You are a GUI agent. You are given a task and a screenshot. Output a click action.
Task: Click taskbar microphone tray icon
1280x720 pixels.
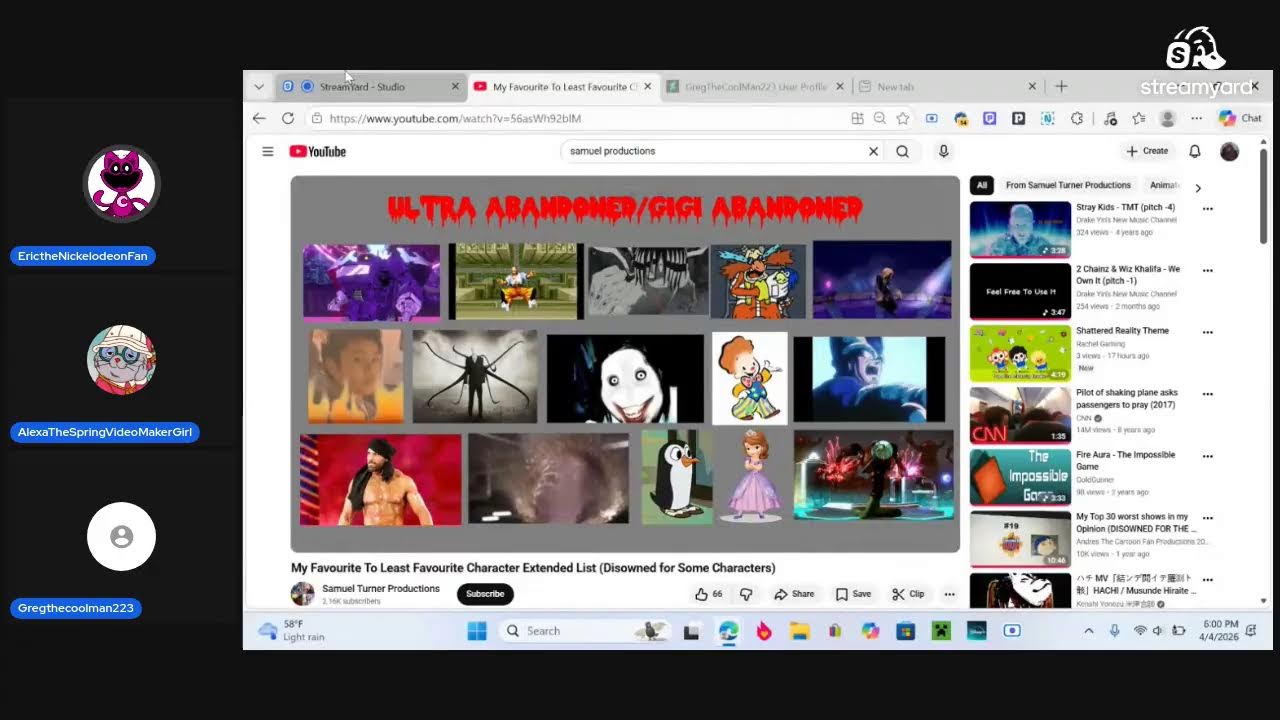(x=1114, y=631)
